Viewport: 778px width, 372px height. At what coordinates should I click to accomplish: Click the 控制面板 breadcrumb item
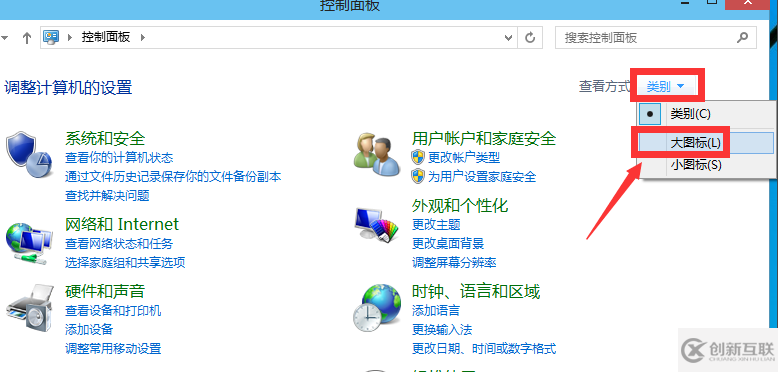tap(106, 37)
